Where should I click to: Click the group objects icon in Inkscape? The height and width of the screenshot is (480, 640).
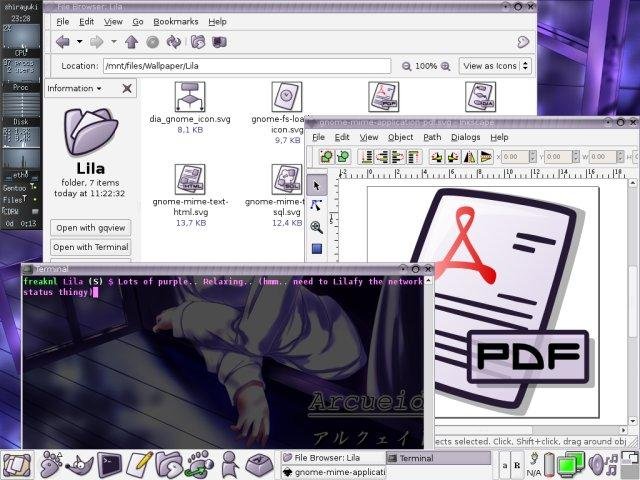pos(327,157)
